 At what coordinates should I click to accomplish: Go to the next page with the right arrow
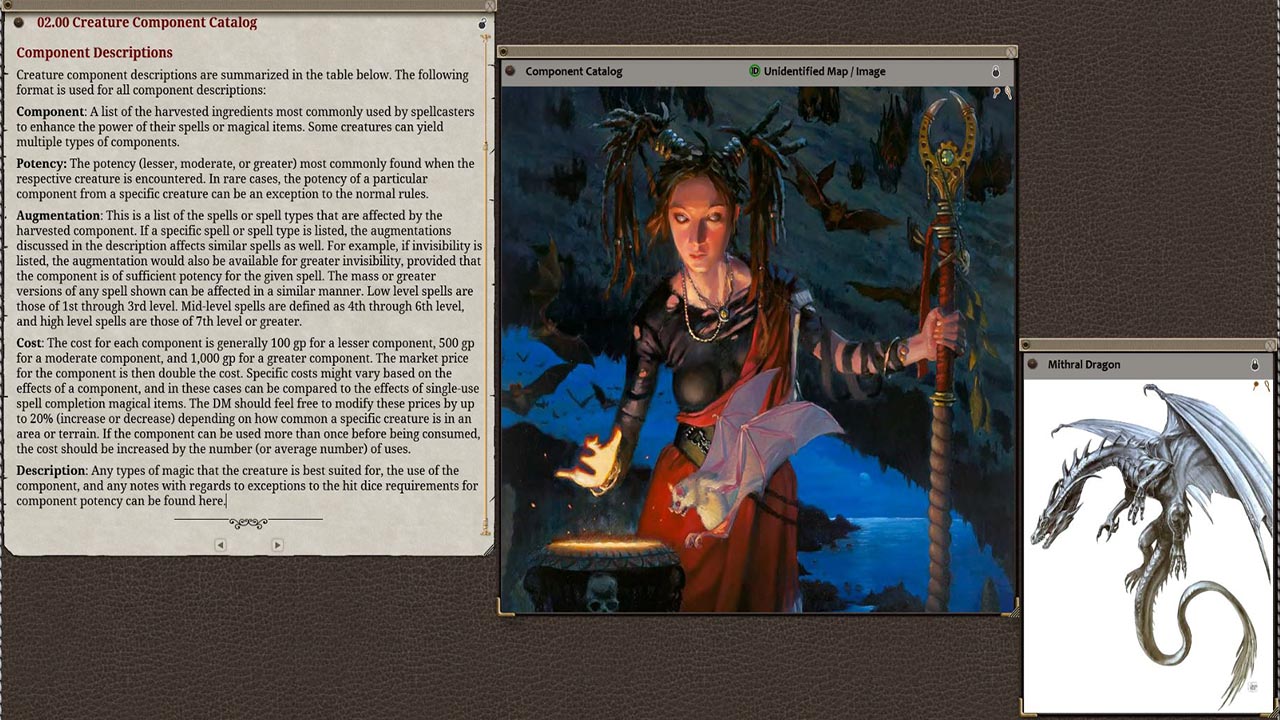point(277,545)
